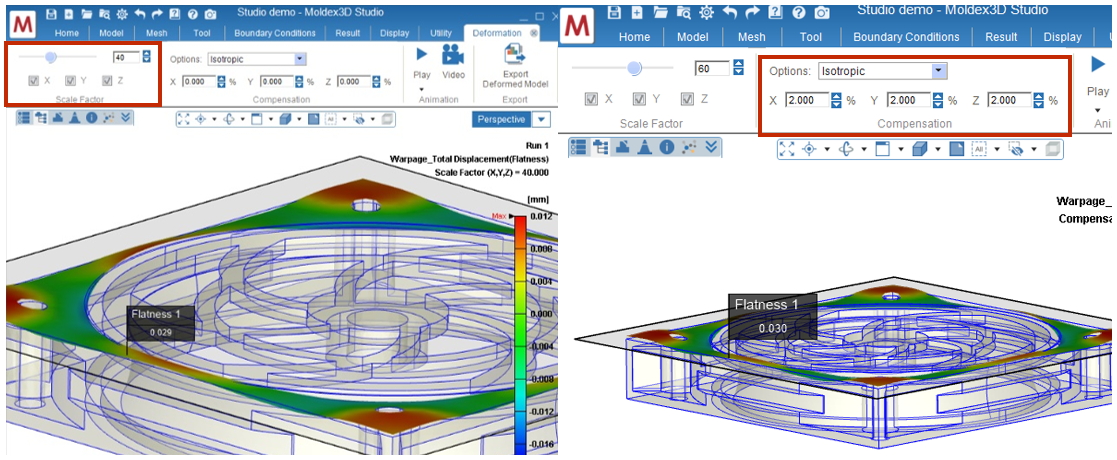Click the tree view icon in left panel toolbar

(40, 118)
